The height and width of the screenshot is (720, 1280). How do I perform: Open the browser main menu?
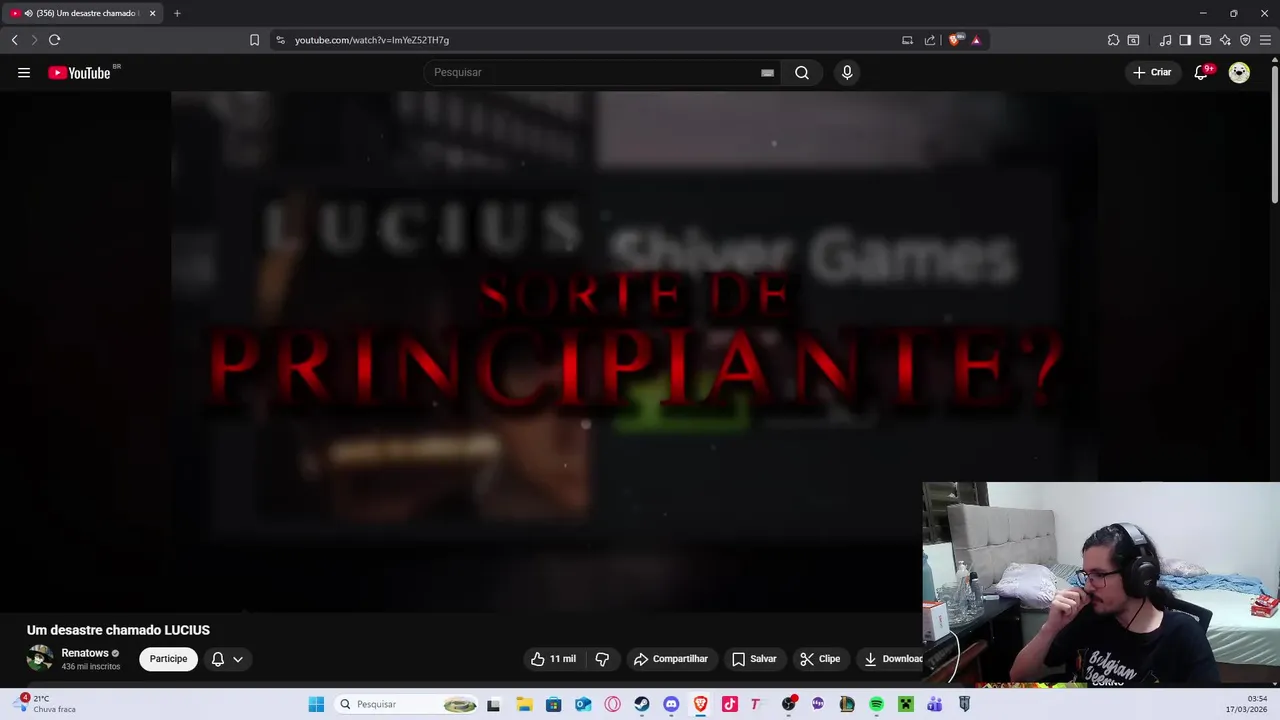tap(1265, 40)
